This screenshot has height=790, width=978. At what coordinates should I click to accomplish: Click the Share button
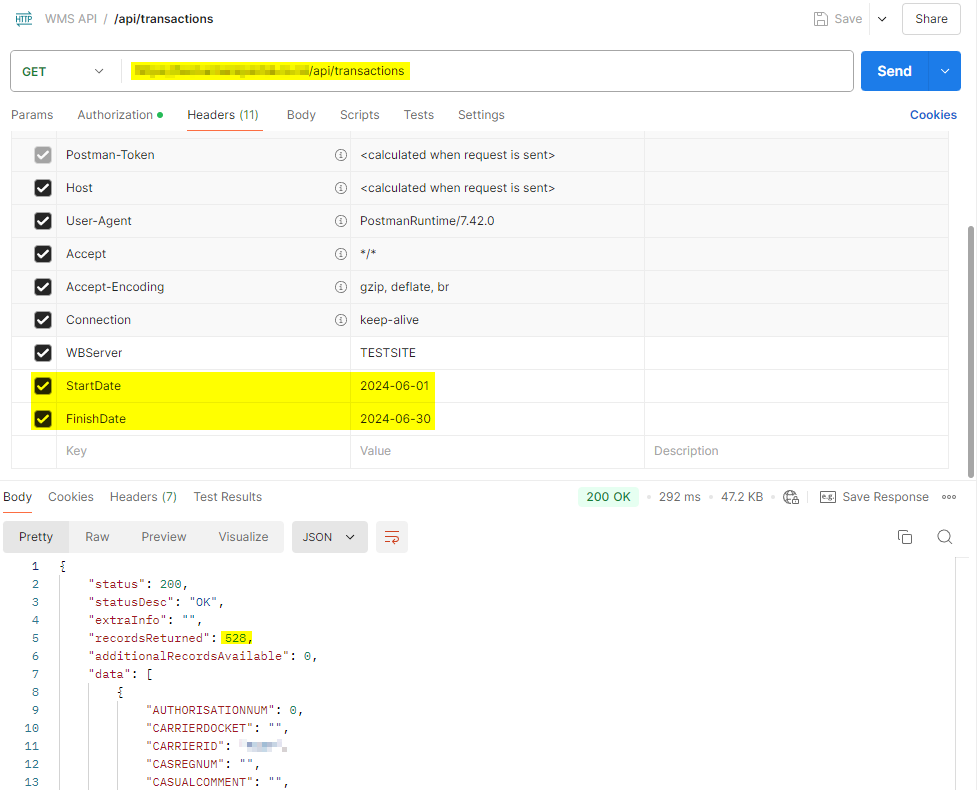point(931,19)
